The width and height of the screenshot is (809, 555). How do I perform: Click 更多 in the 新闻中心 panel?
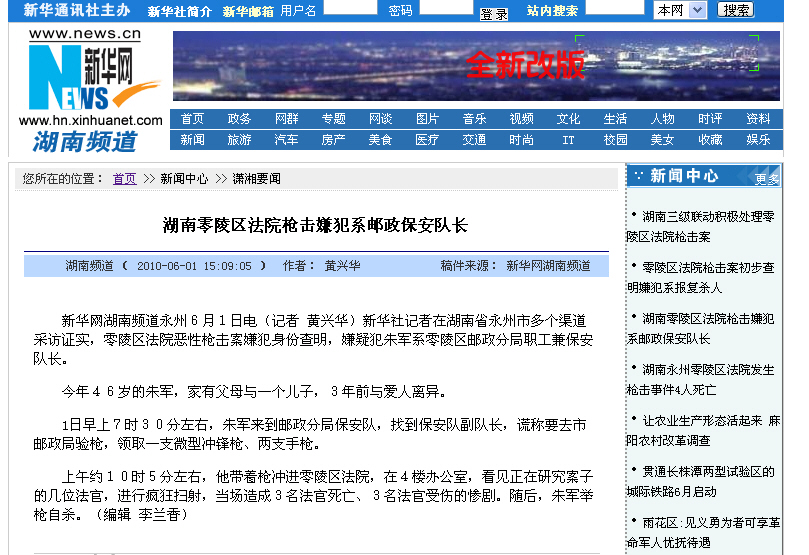coord(767,178)
